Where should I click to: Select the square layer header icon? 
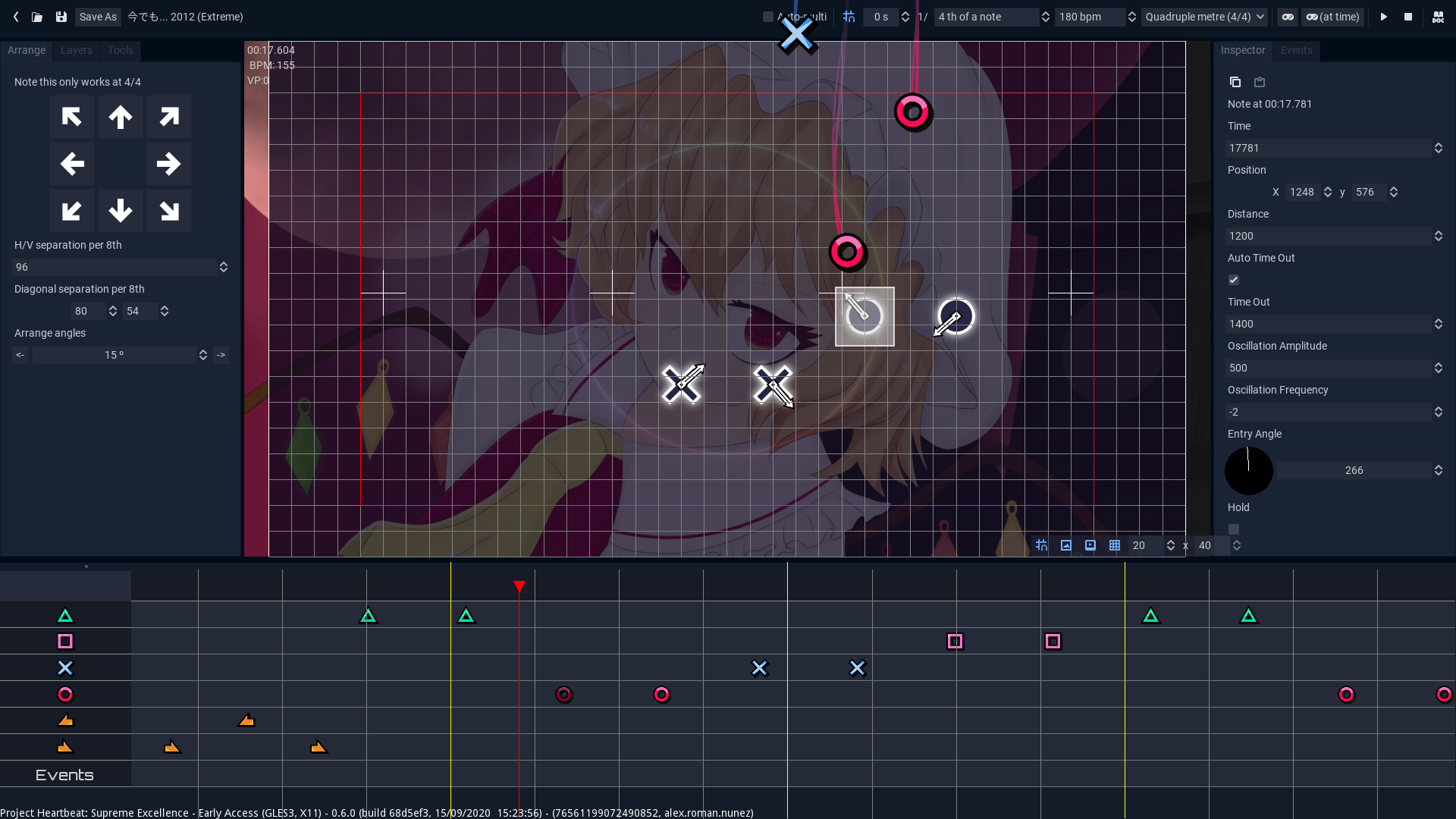(65, 642)
